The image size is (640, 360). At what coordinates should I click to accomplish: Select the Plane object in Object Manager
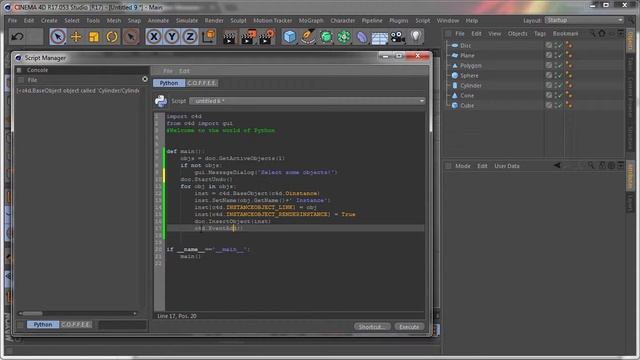pos(467,56)
